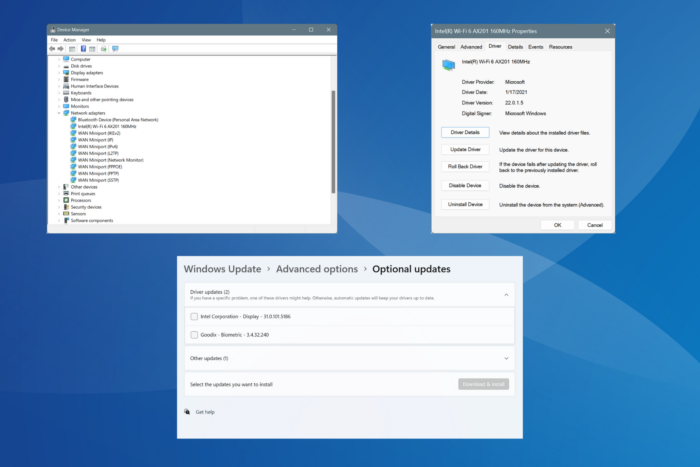Select the Computer category icon
The width and height of the screenshot is (700, 467).
click(66, 59)
